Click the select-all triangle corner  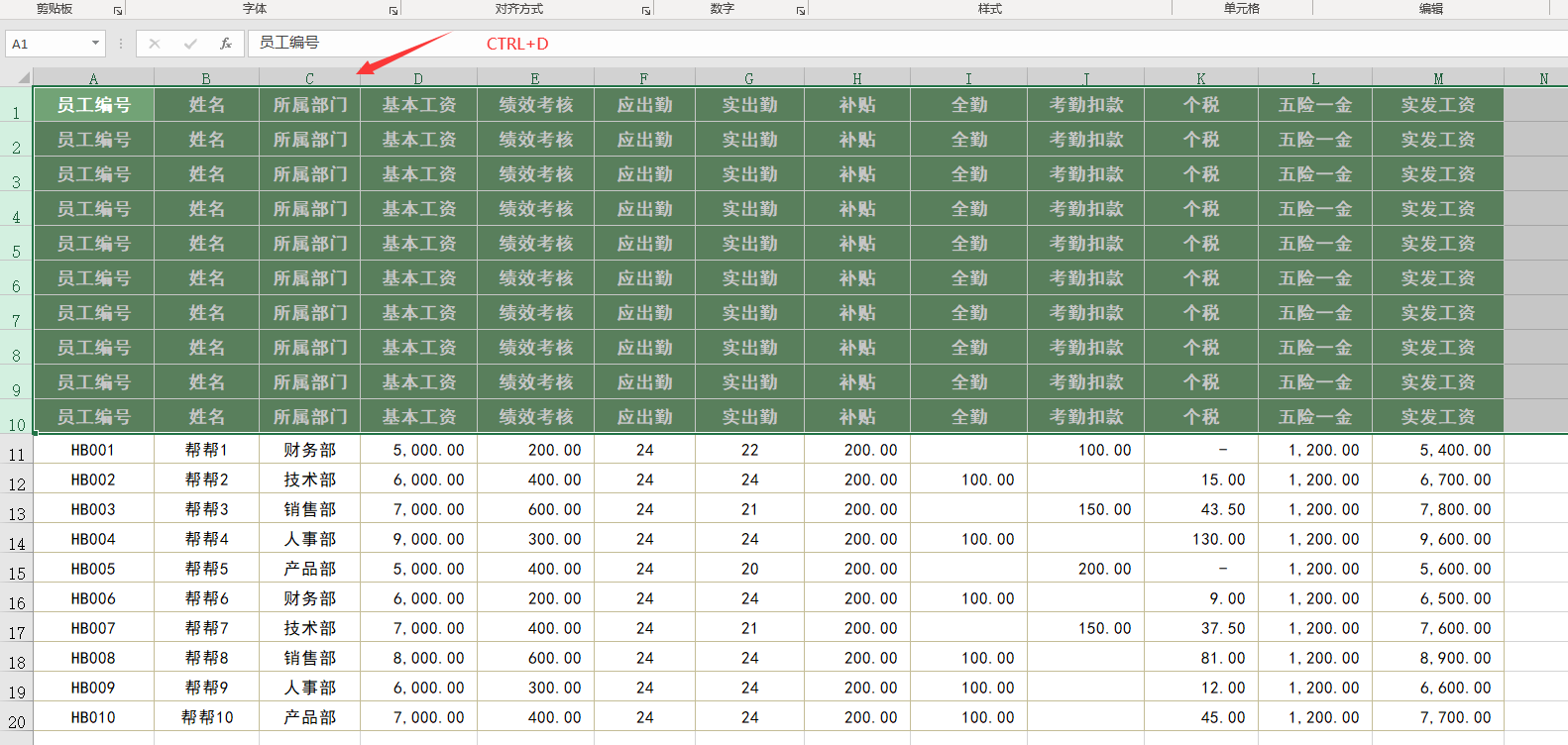pos(23,77)
